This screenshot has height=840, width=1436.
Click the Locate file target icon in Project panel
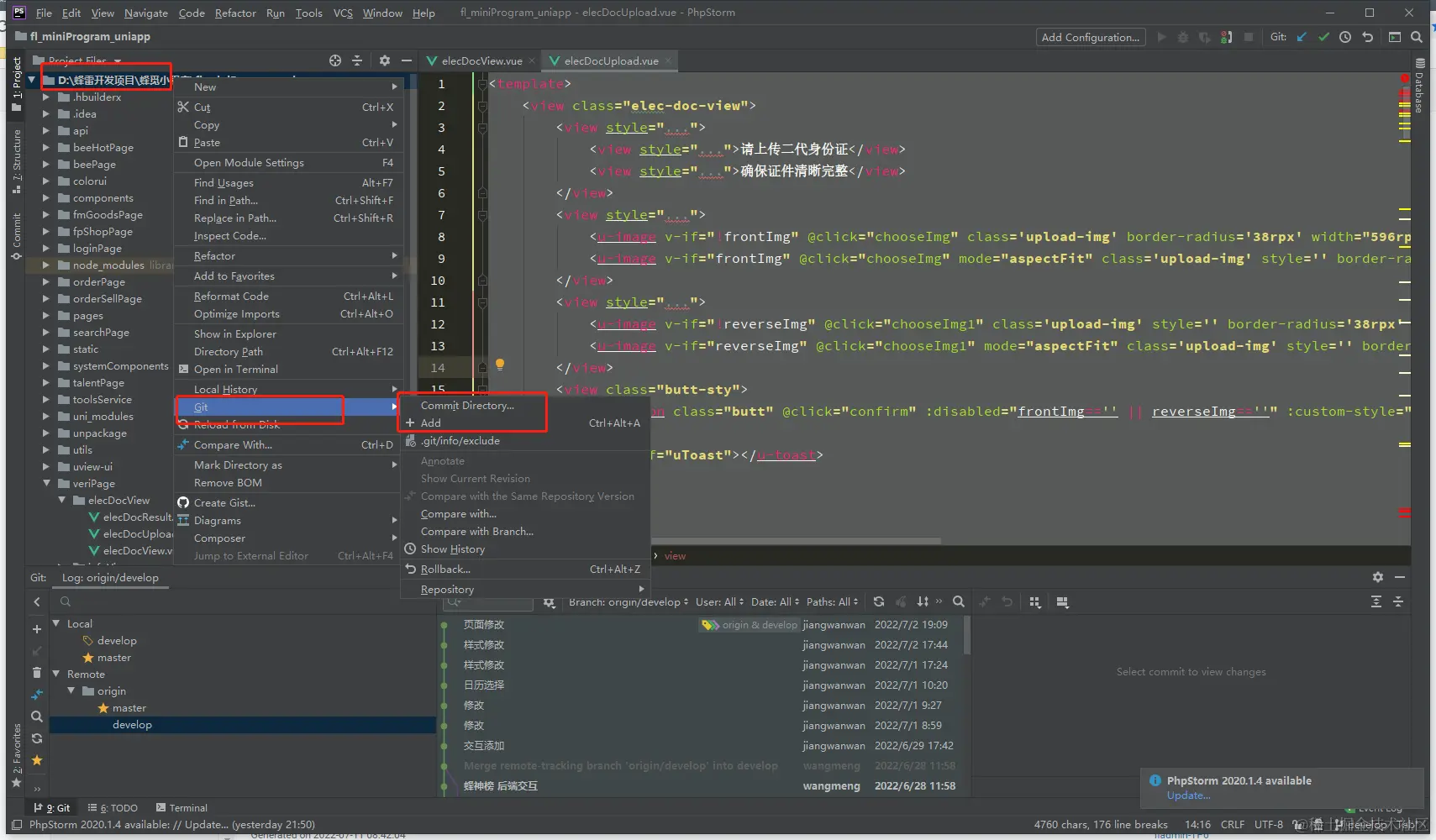click(x=335, y=60)
